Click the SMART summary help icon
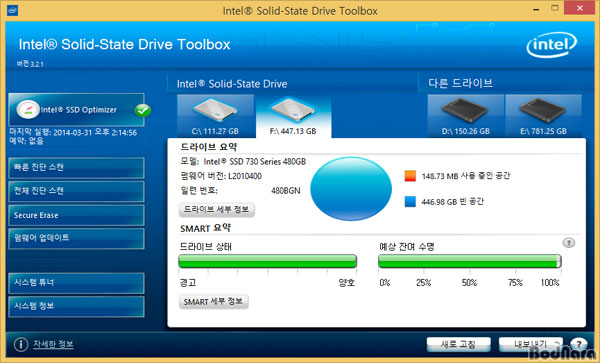This screenshot has width=600, height=363. [569, 243]
